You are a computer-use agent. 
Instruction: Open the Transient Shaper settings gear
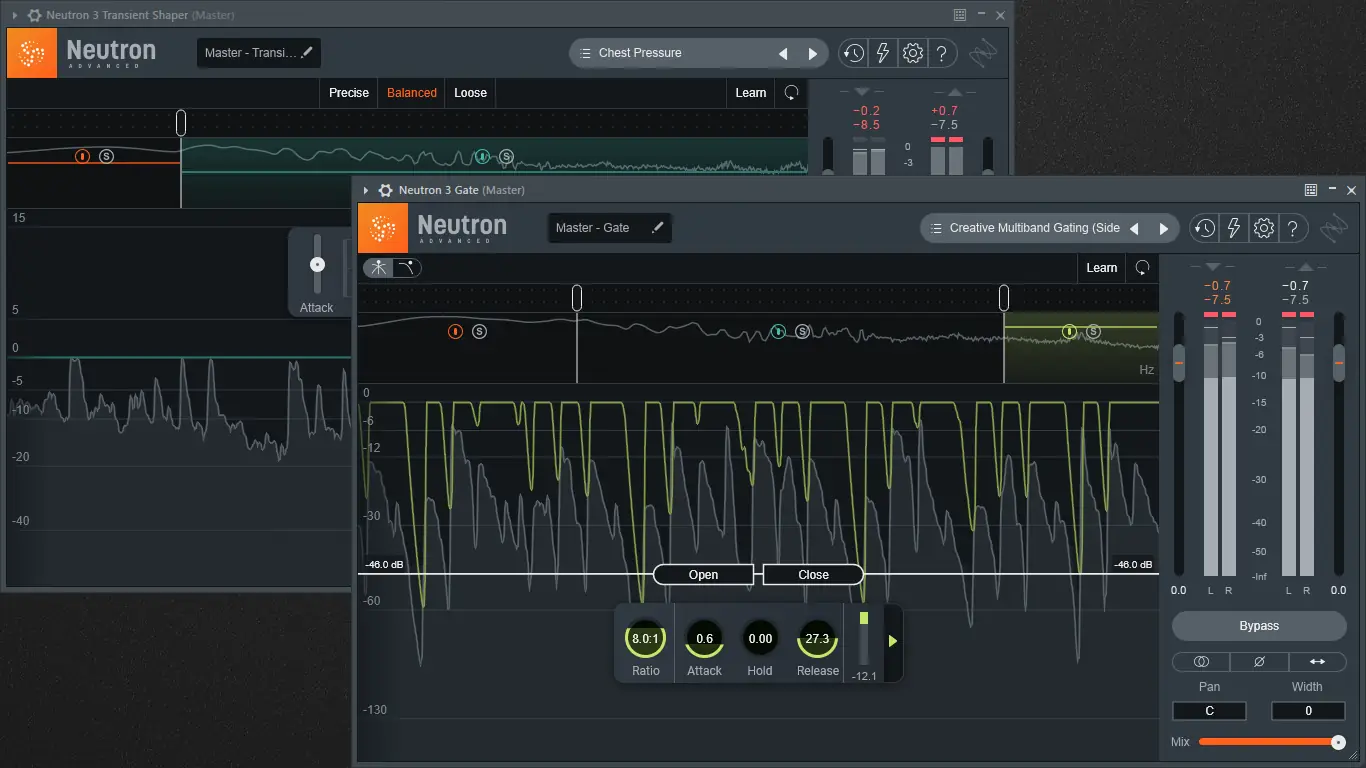coord(913,53)
